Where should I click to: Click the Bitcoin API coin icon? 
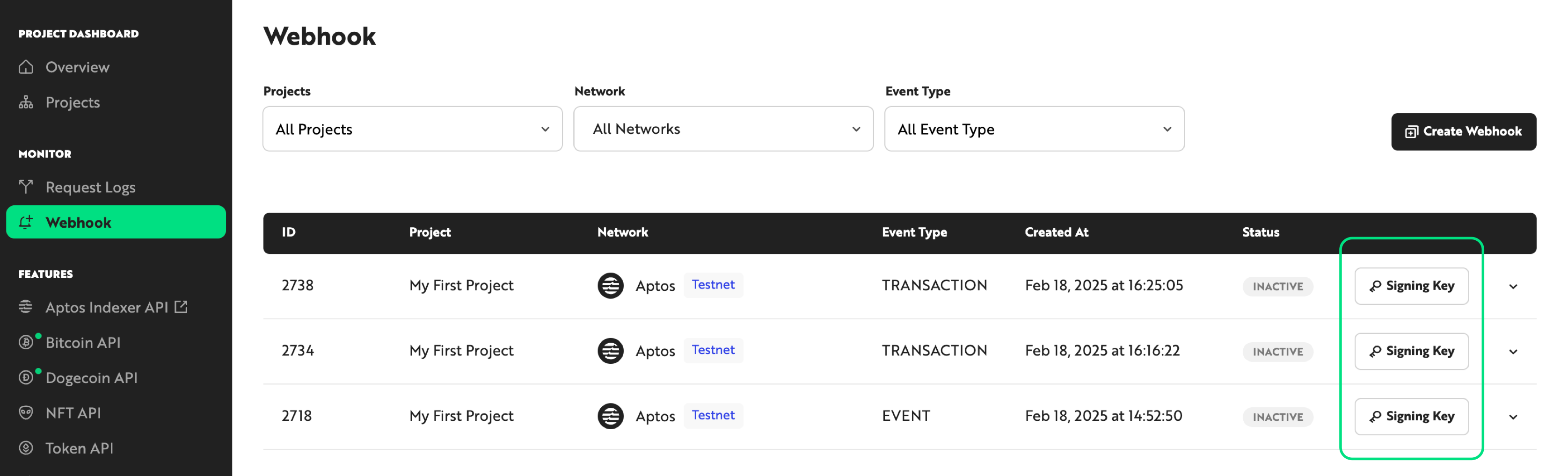coord(26,342)
